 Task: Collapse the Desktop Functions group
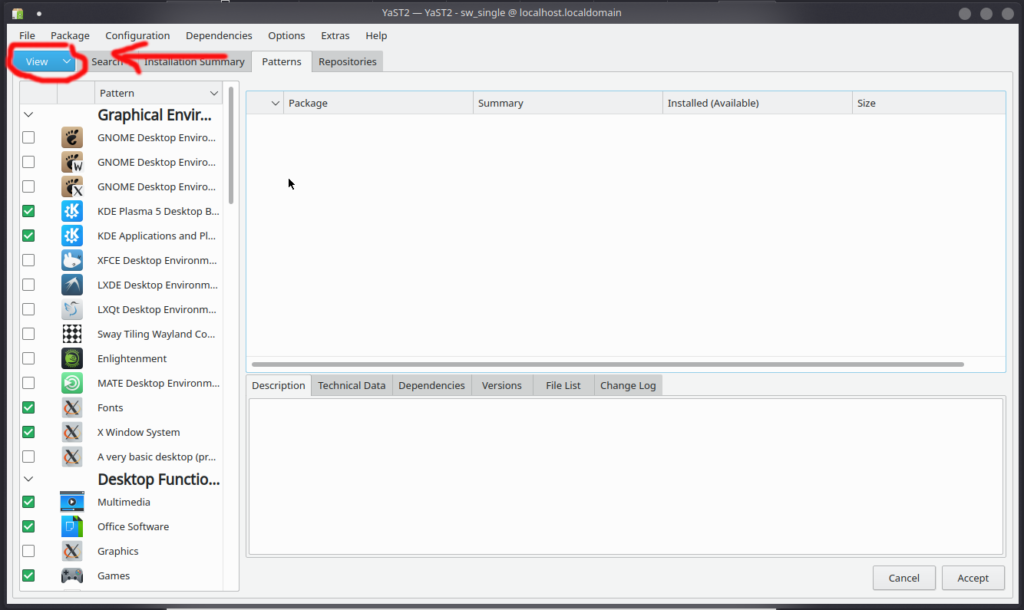coord(28,479)
